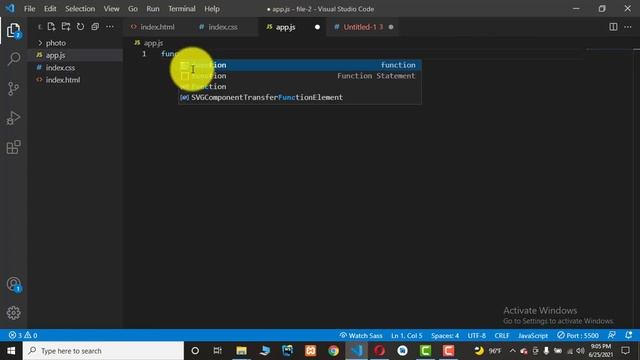640x360 pixels.
Task: Select index.css in the file explorer
Action: point(60,68)
